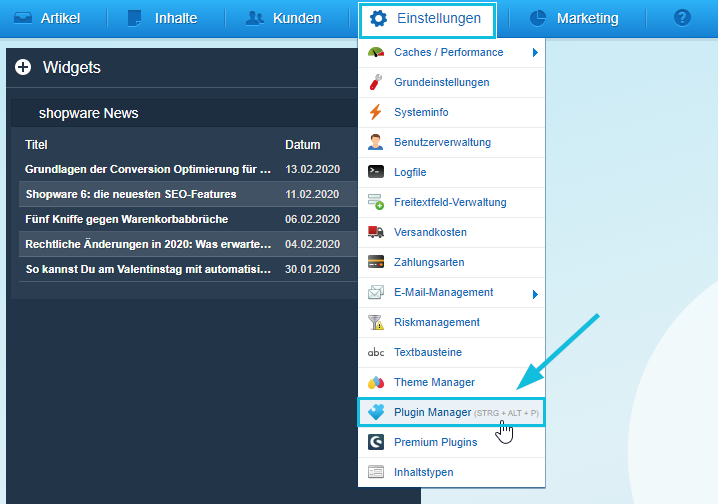Click the Versandkosten truck icon
The height and width of the screenshot is (504, 718).
(376, 232)
